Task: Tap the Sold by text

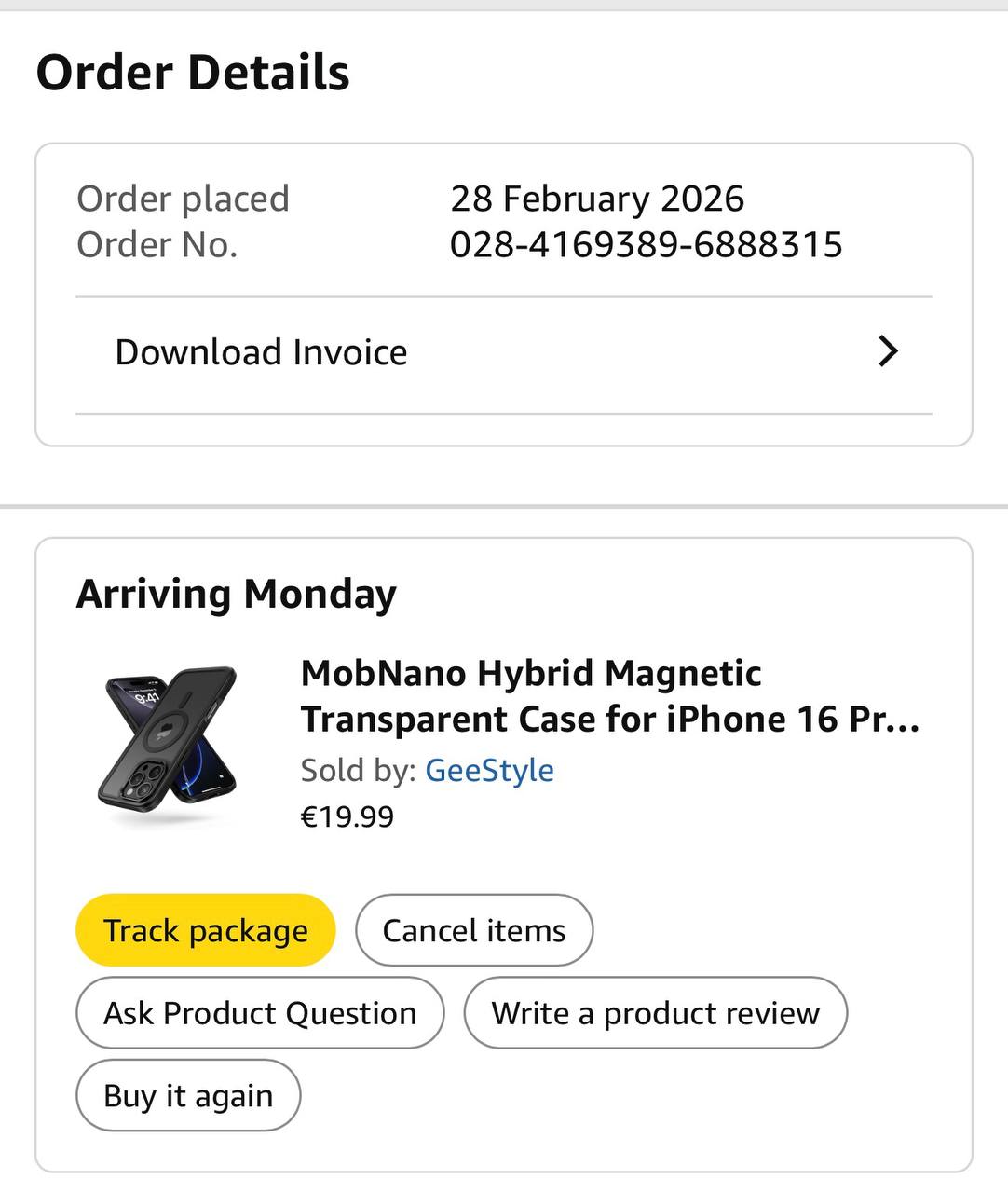Action: [358, 770]
